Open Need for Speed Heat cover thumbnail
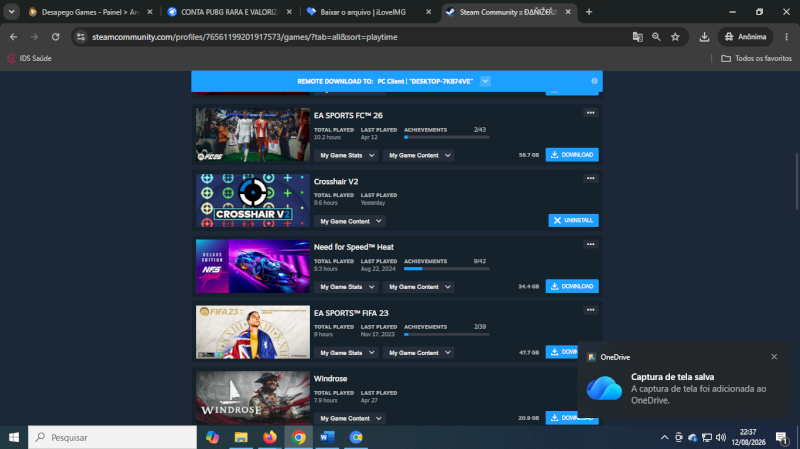 (x=253, y=266)
